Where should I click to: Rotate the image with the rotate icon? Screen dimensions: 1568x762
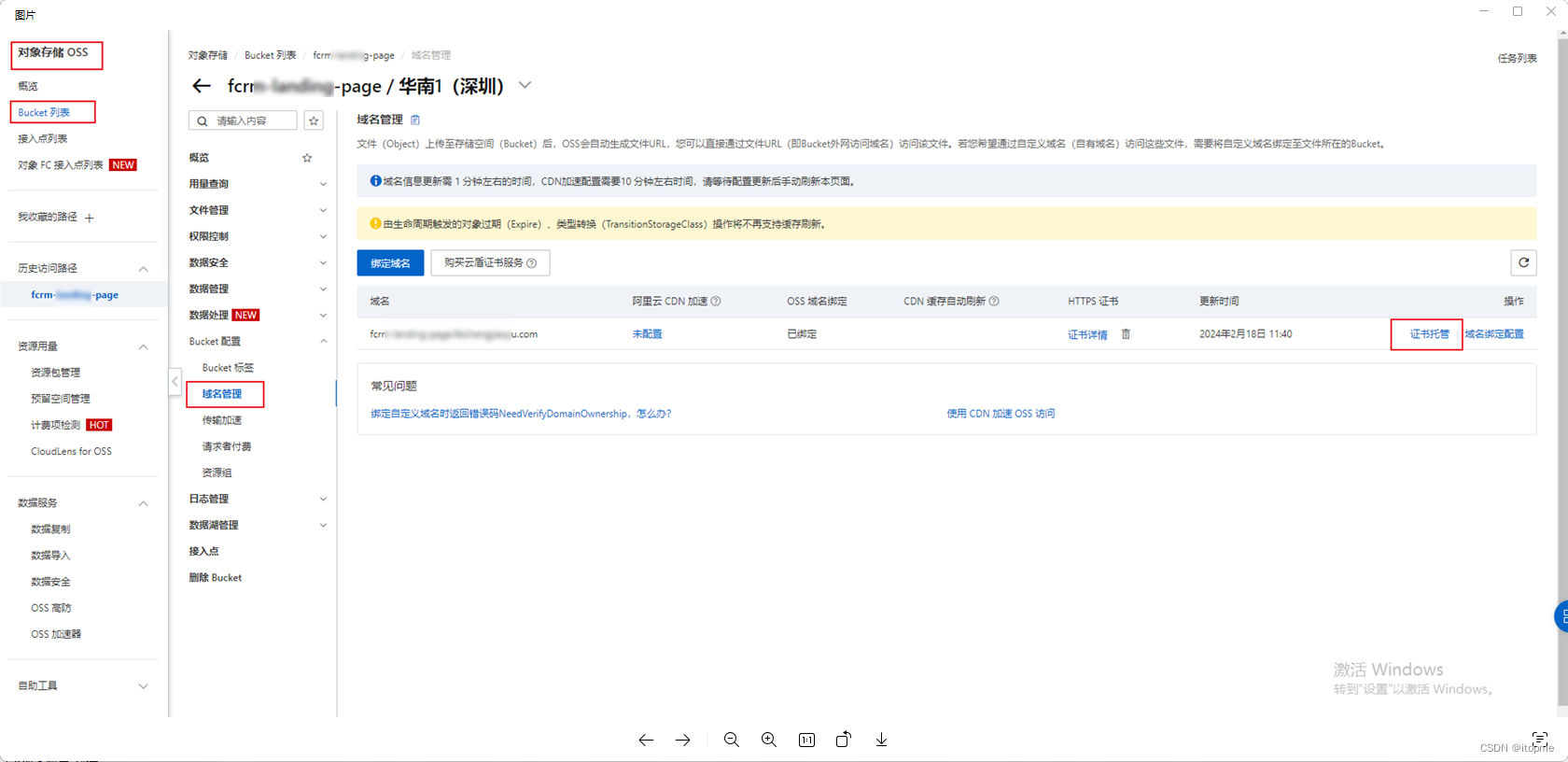click(x=844, y=739)
